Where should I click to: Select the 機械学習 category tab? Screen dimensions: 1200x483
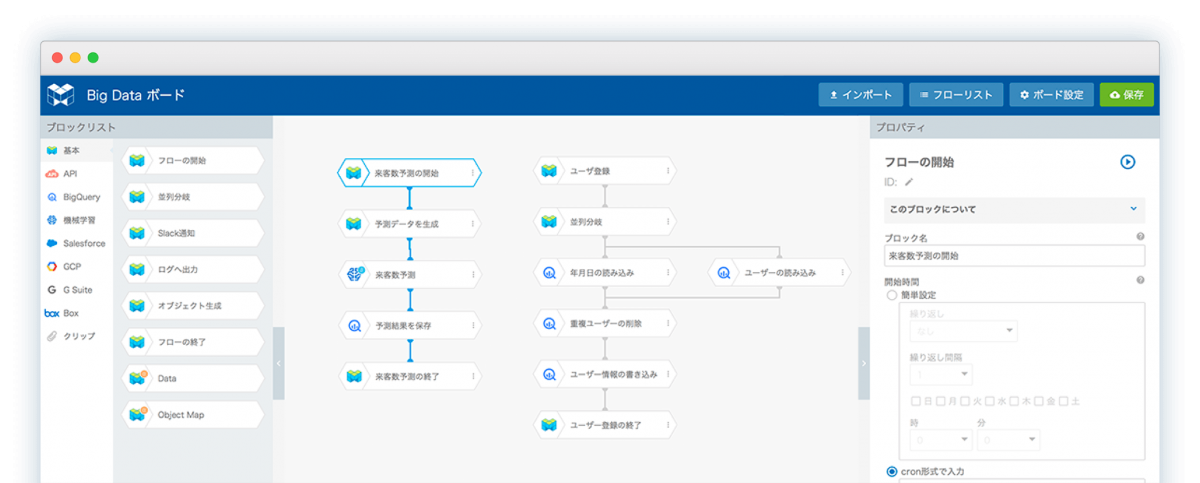(77, 220)
